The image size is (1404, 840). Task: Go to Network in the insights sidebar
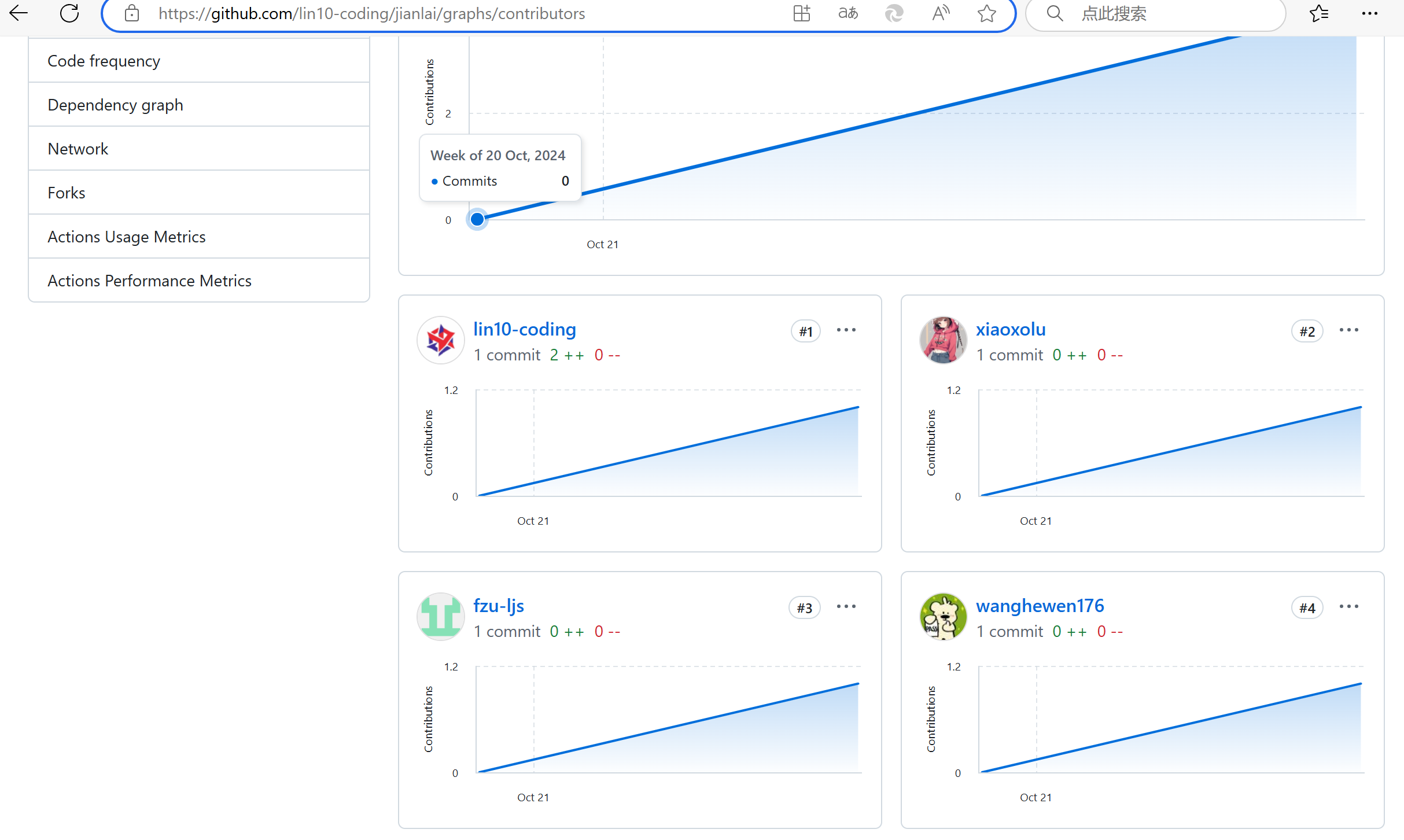78,149
